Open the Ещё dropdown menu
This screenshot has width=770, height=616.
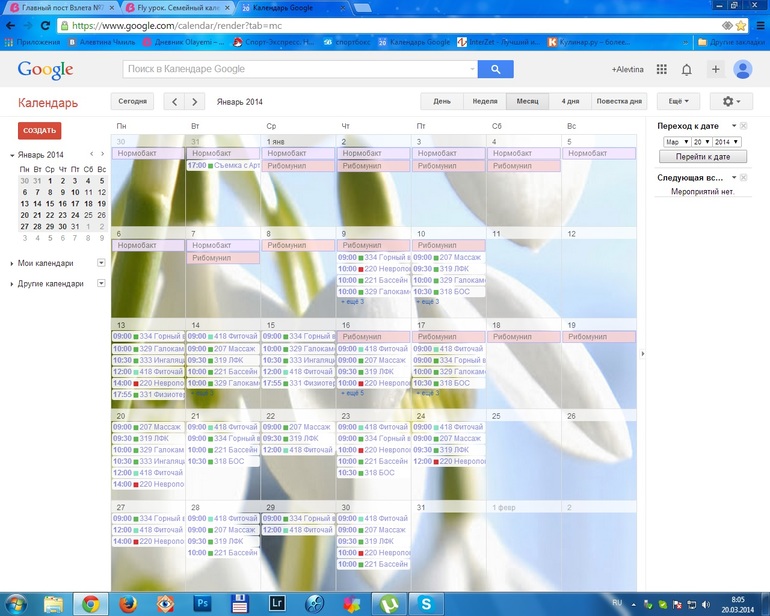coord(678,101)
